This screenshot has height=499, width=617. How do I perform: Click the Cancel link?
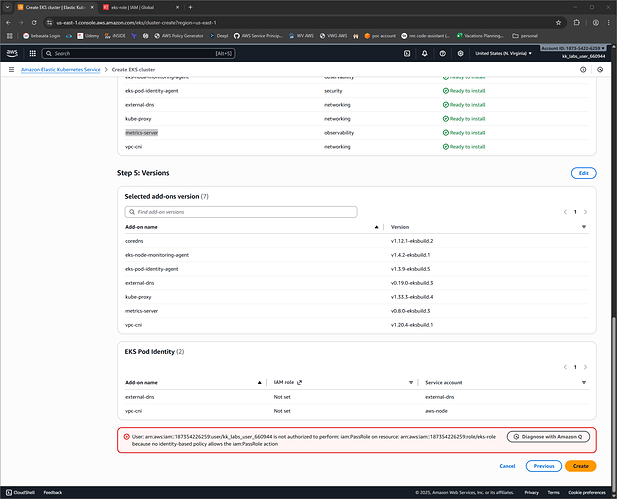click(507, 466)
